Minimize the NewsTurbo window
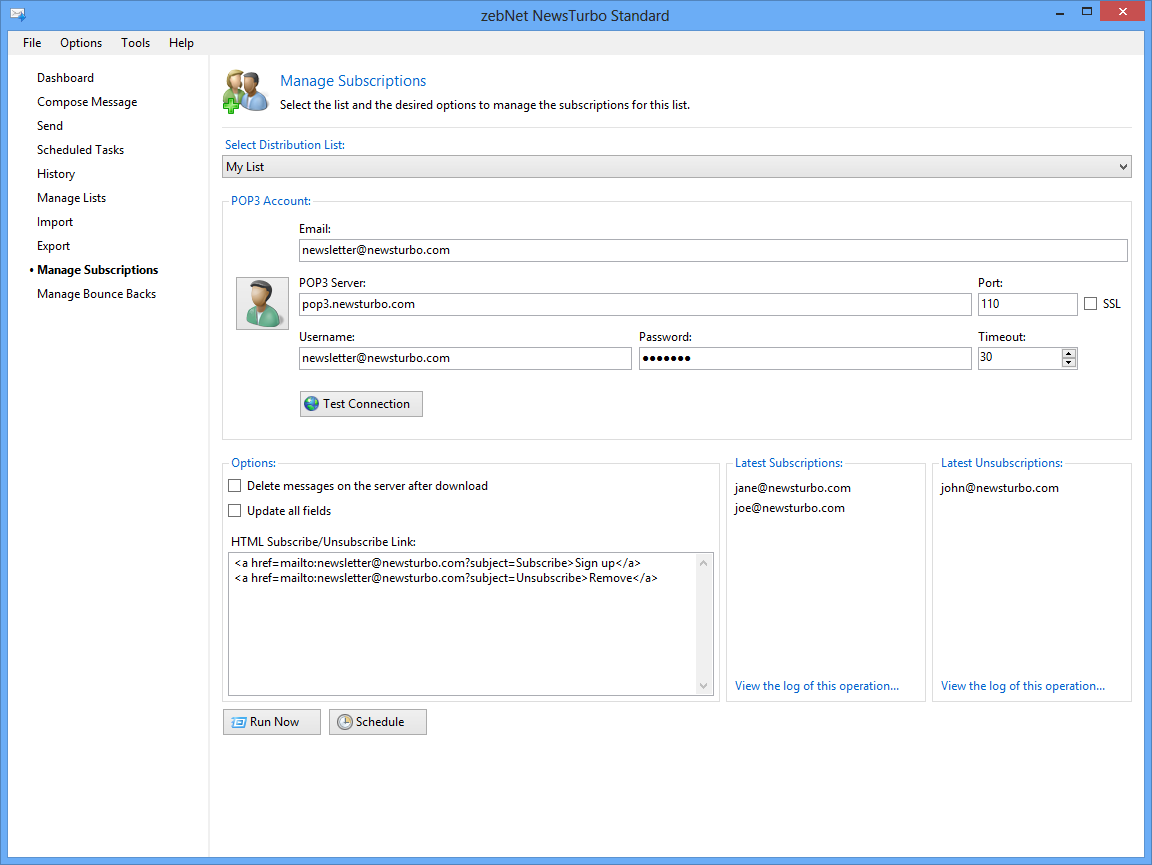 point(1059,12)
